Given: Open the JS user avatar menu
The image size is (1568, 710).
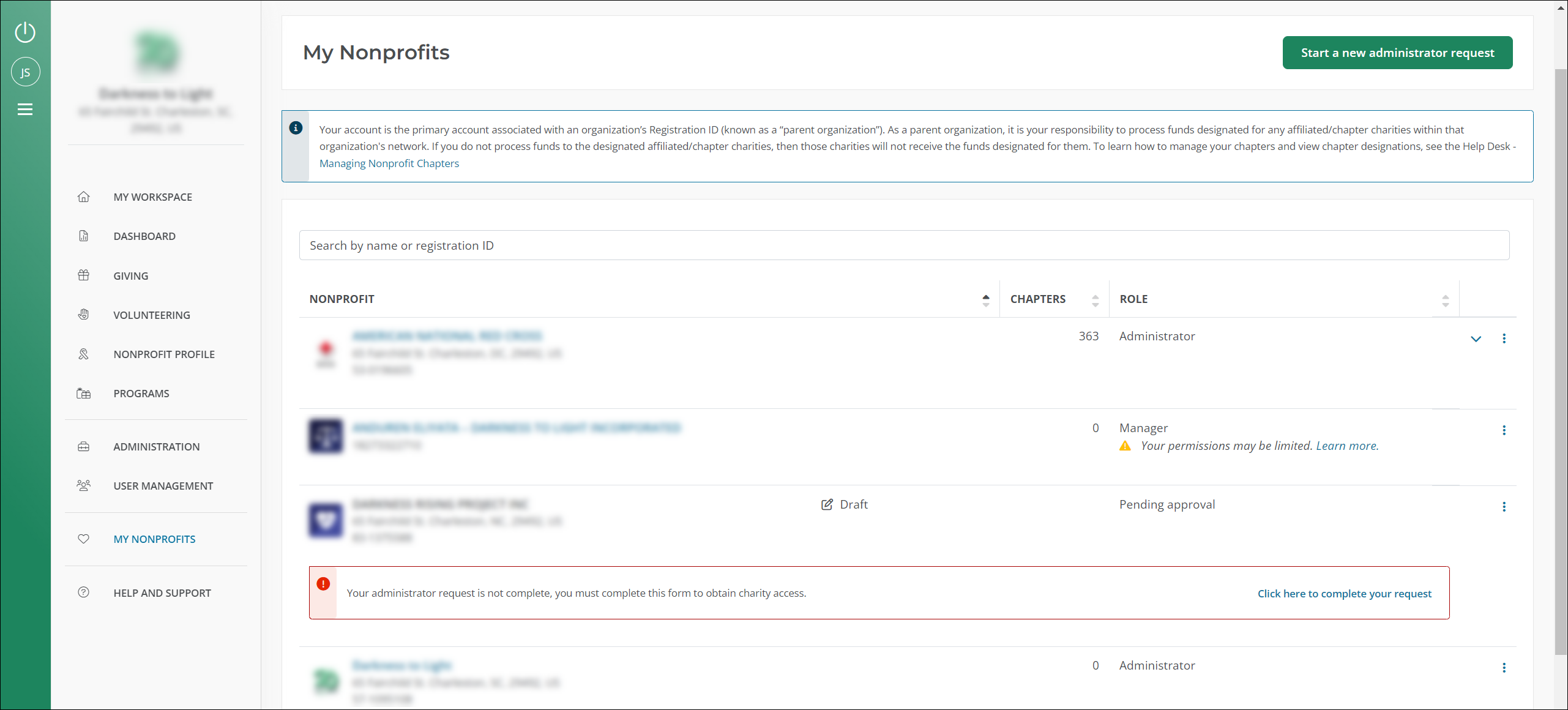Looking at the screenshot, I should click(x=25, y=72).
